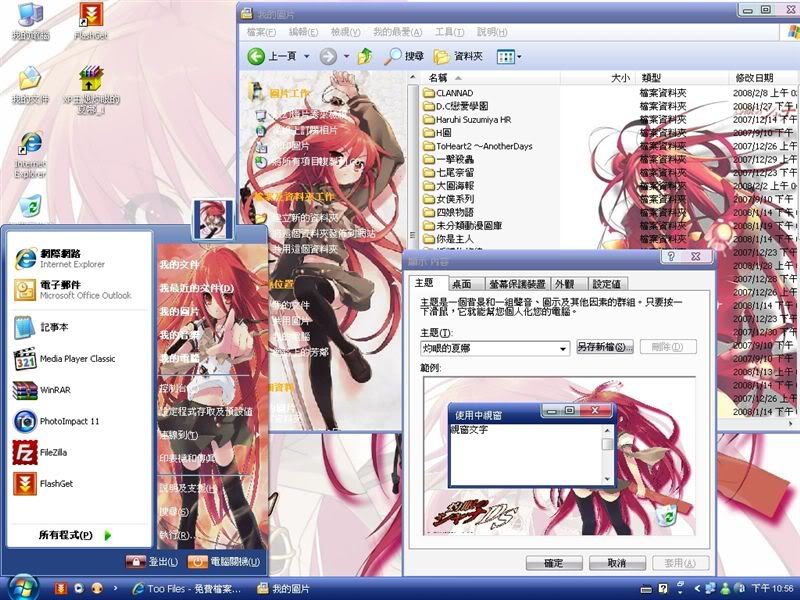Open the 編輯(E) menu in Explorer
Screen dimensions: 800x600
(x=303, y=32)
